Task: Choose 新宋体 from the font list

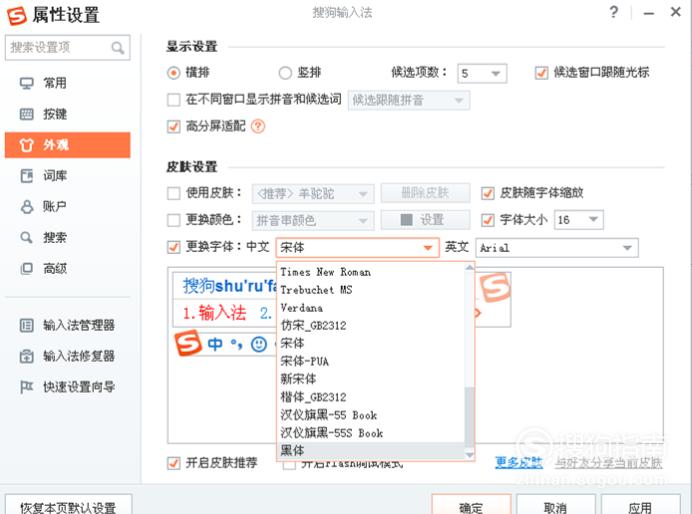Action: point(371,379)
